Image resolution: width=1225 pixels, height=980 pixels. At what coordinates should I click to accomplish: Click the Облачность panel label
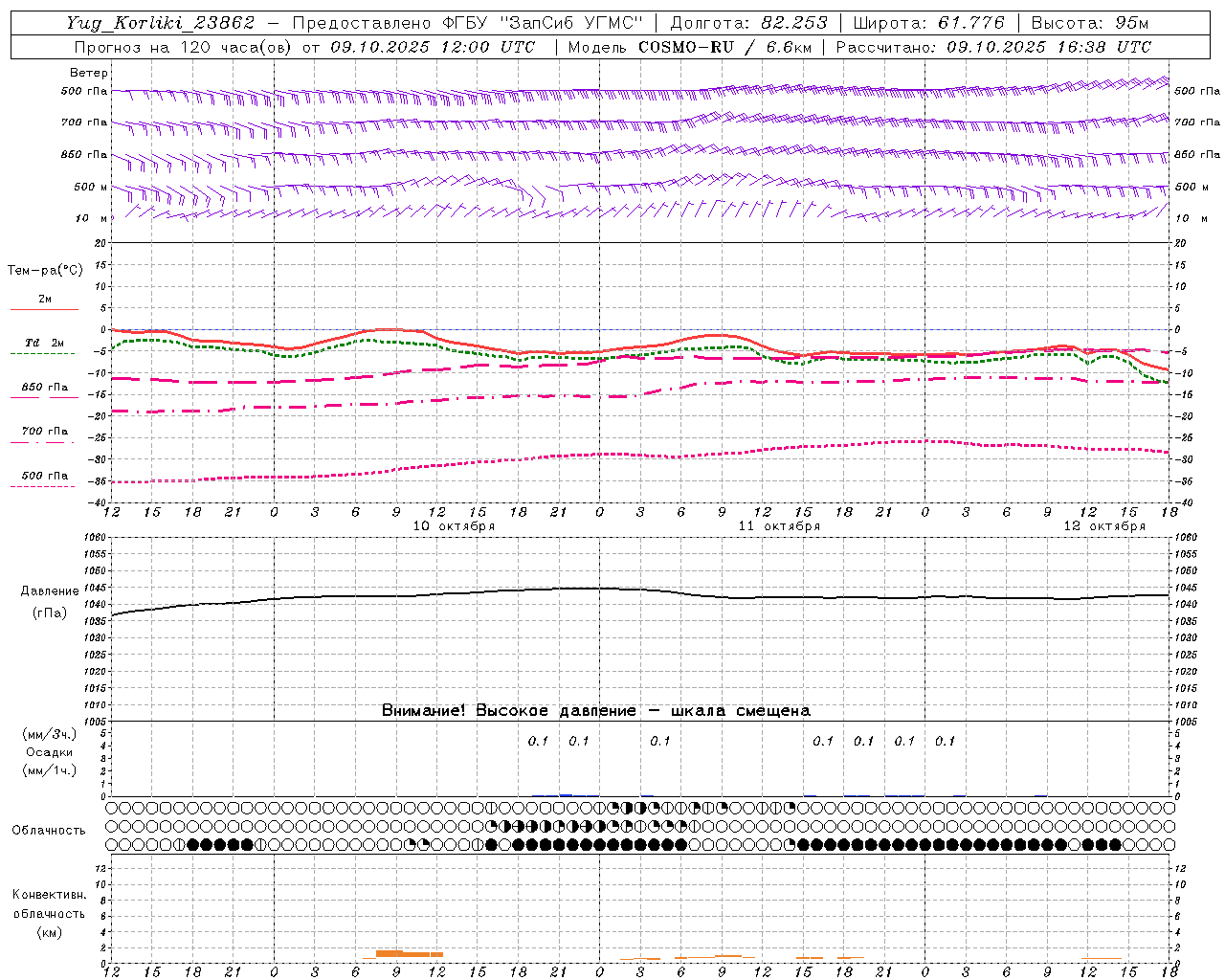(x=49, y=831)
